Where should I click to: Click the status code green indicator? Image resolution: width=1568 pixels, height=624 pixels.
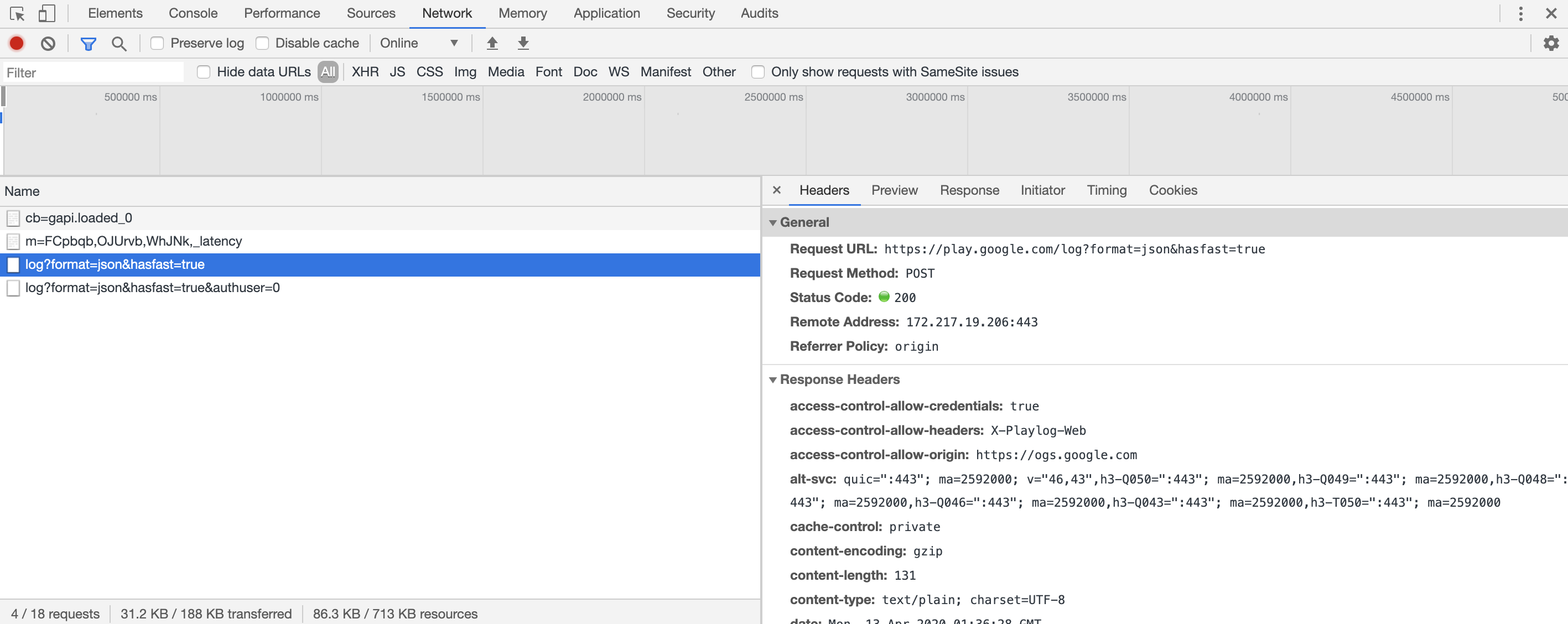pos(884,297)
